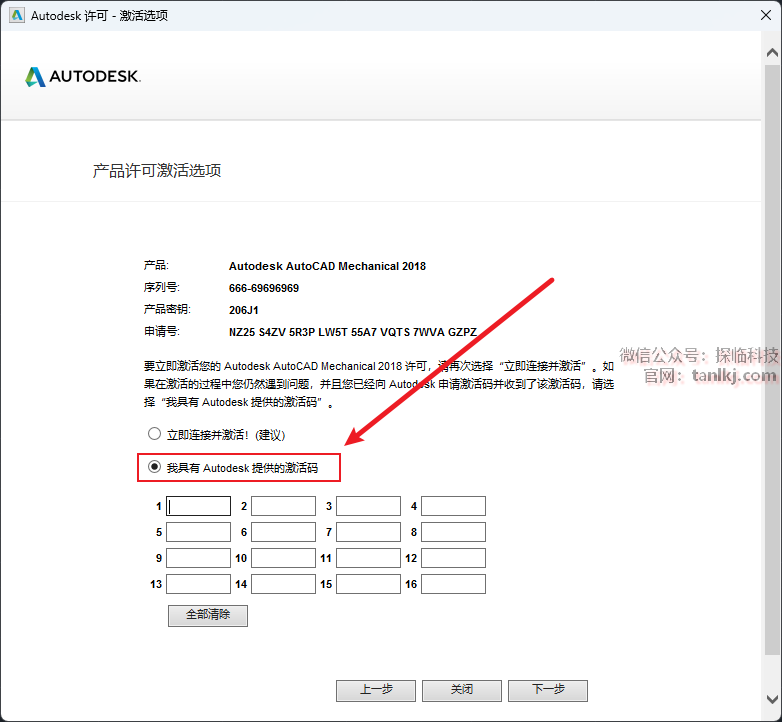Click activation code field 10
The image size is (782, 722).
coord(283,558)
